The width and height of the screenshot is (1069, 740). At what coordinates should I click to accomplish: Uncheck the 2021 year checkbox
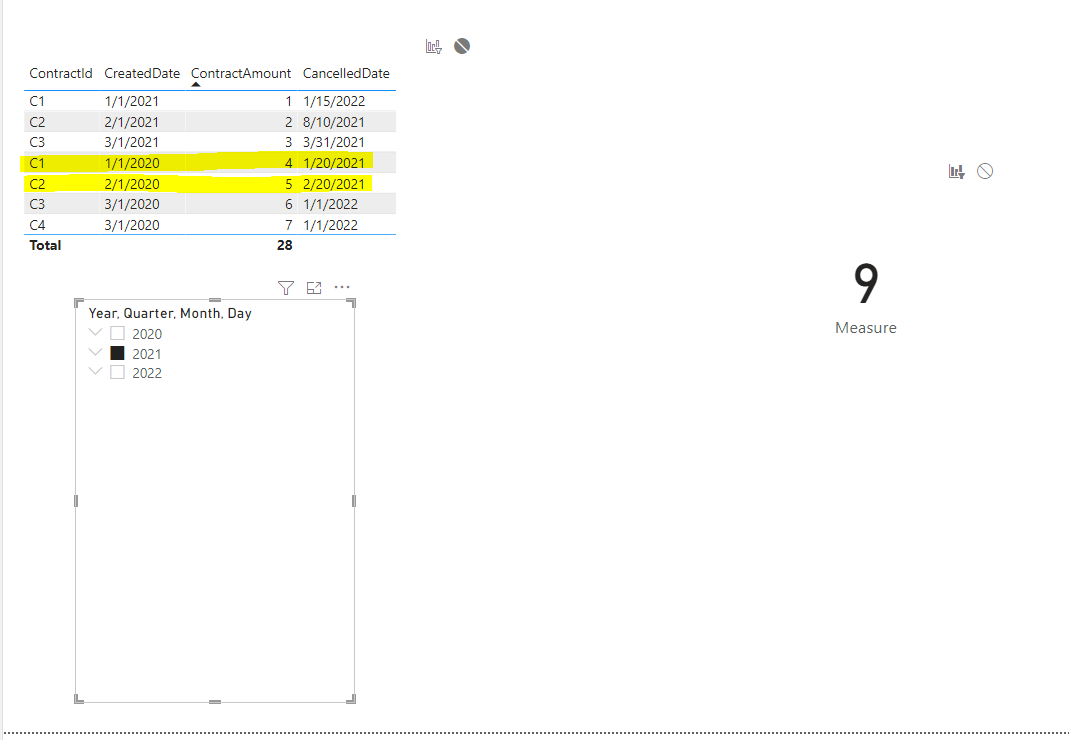coord(117,353)
